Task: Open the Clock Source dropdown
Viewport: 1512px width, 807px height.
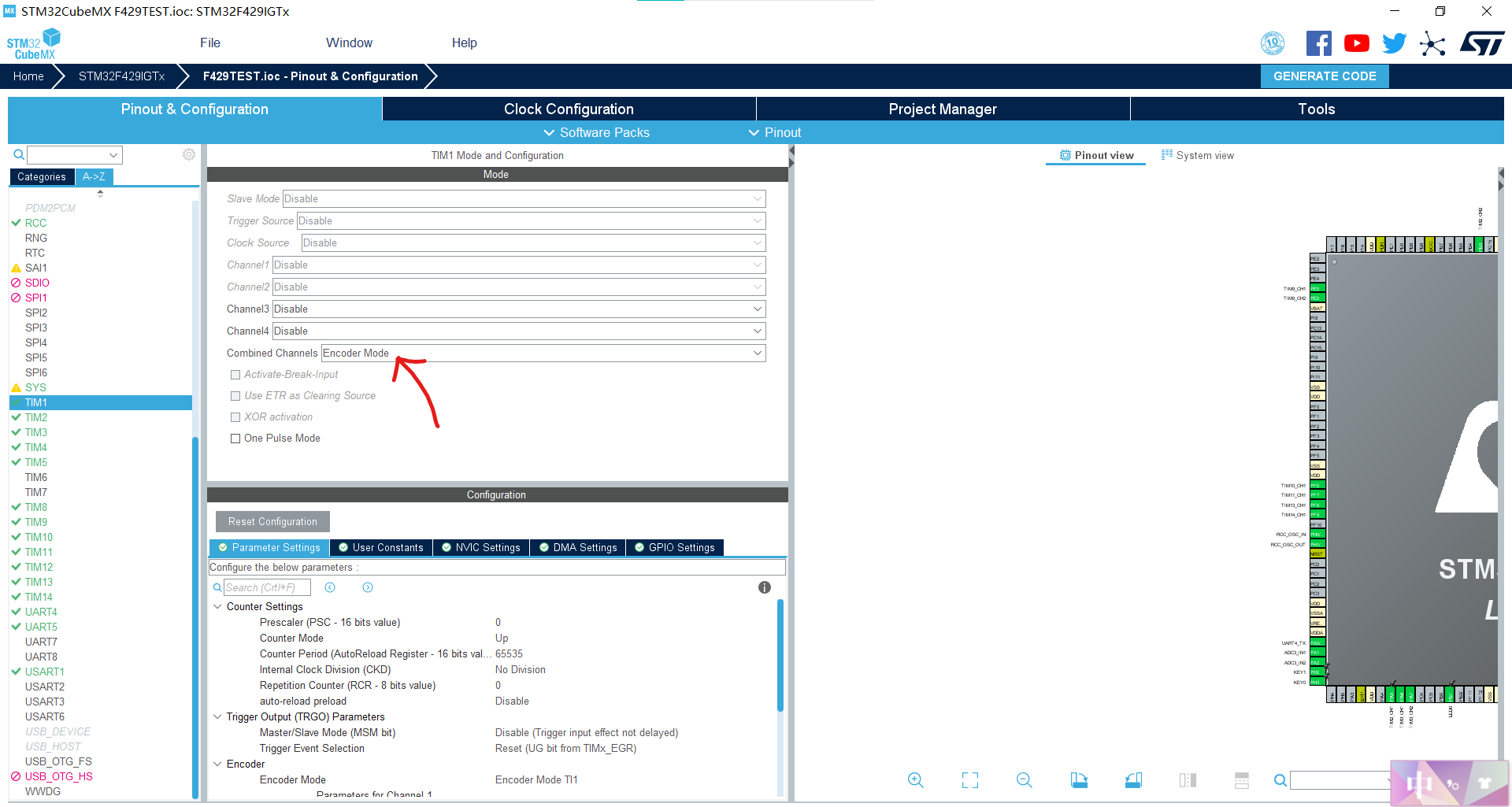Action: 533,242
